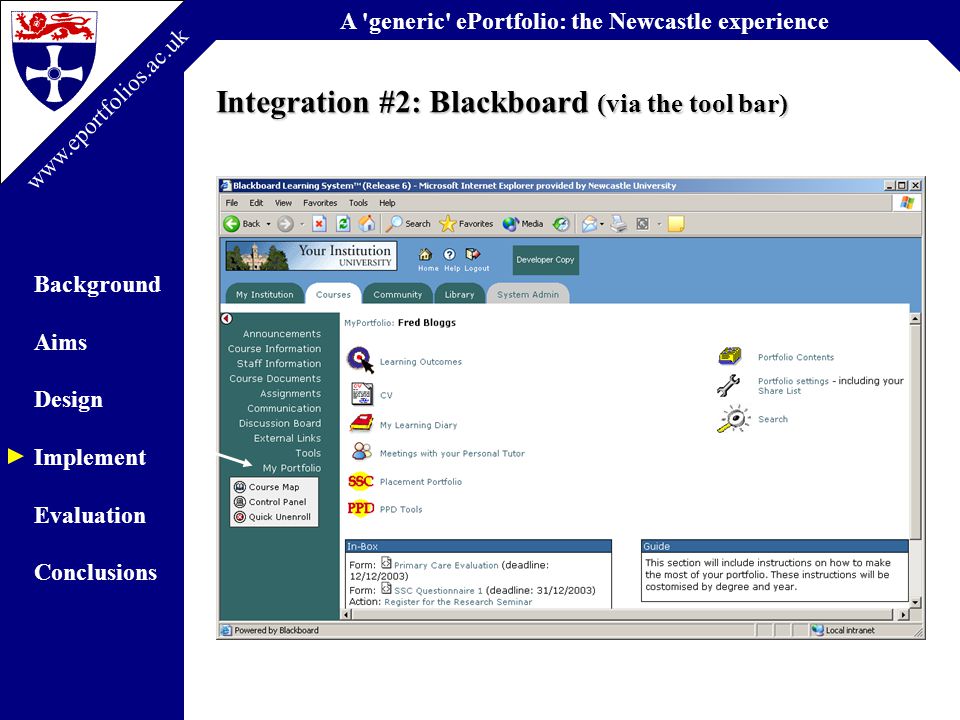Open Communication in course menu
960x720 pixels.
[284, 408]
